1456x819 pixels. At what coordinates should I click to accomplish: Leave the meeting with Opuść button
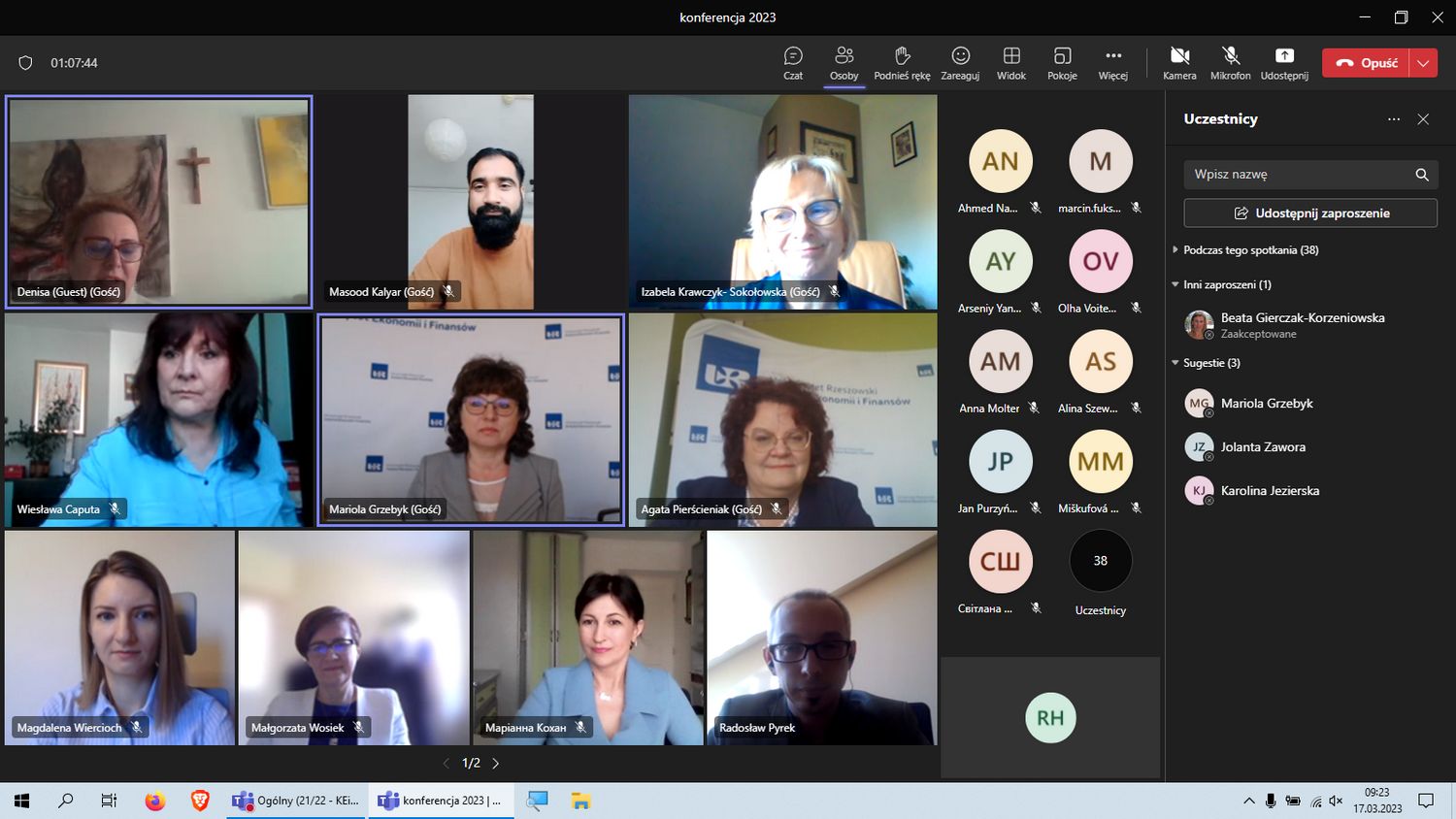click(x=1367, y=63)
